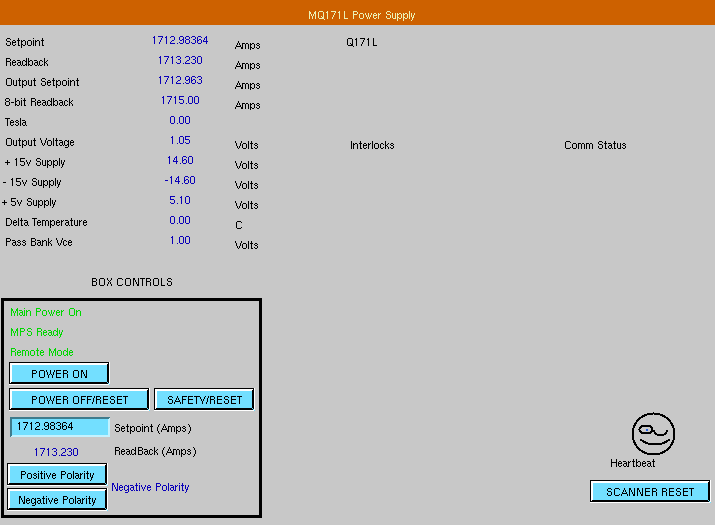This screenshot has width=715, height=525.
Task: Click the Tesla value 0.00
Action: coord(180,120)
